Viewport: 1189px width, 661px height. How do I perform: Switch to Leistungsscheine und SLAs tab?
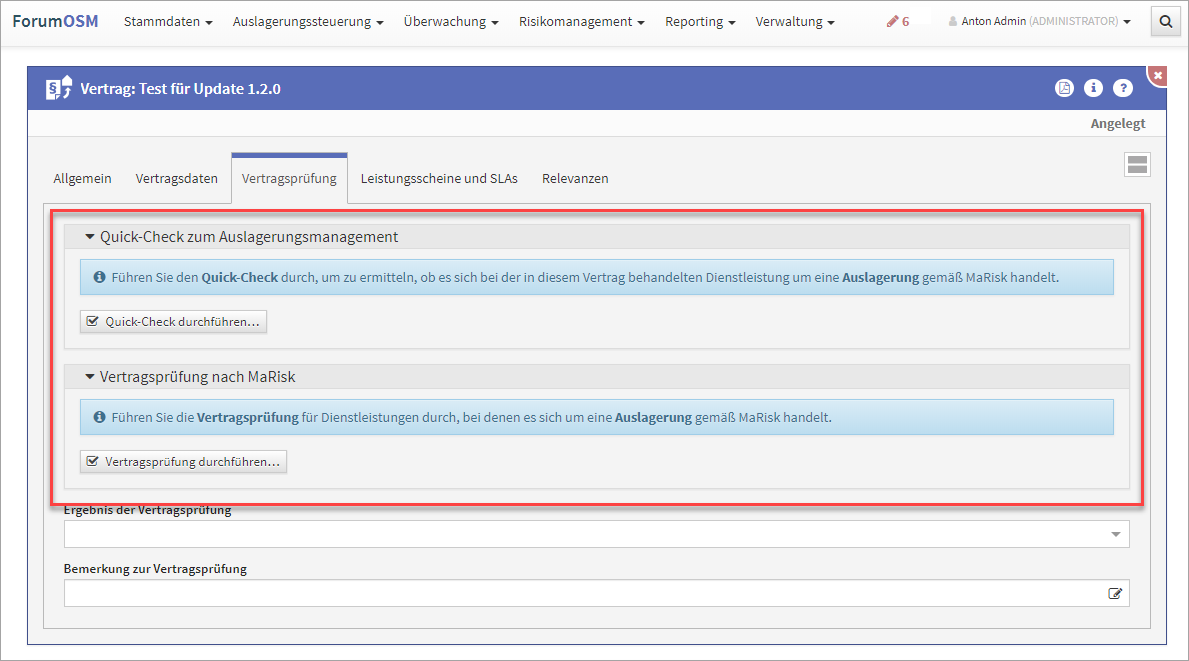click(439, 178)
